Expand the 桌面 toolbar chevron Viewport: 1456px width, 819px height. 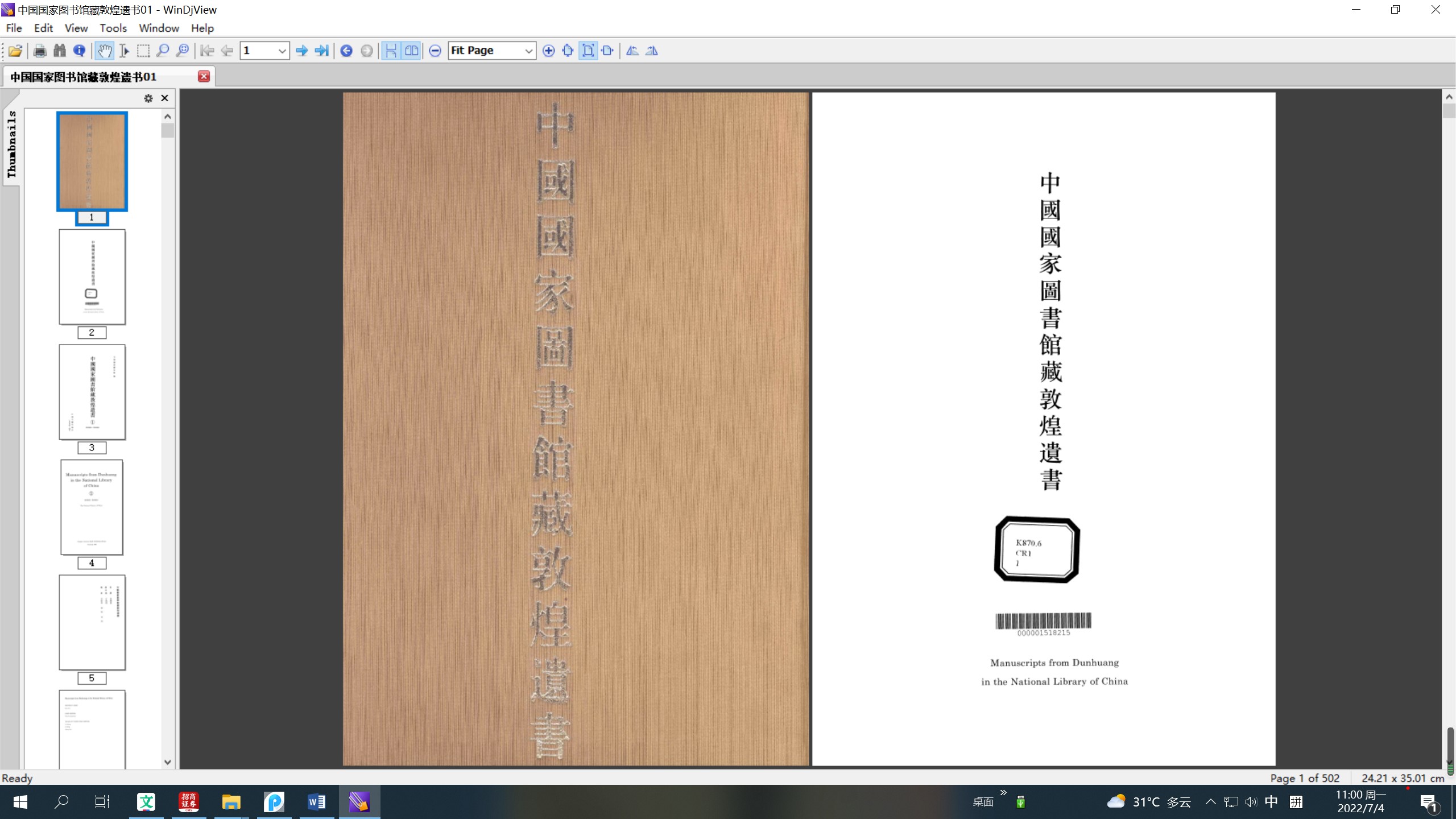click(x=1004, y=793)
